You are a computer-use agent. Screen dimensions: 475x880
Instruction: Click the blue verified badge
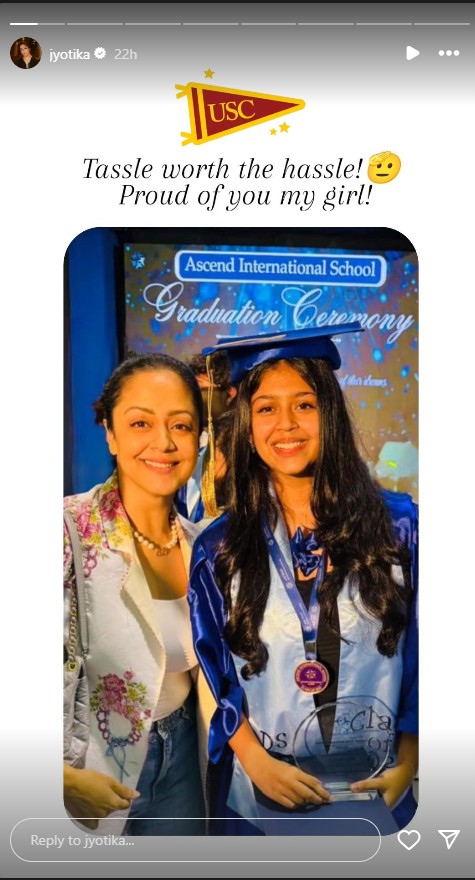coord(101,53)
